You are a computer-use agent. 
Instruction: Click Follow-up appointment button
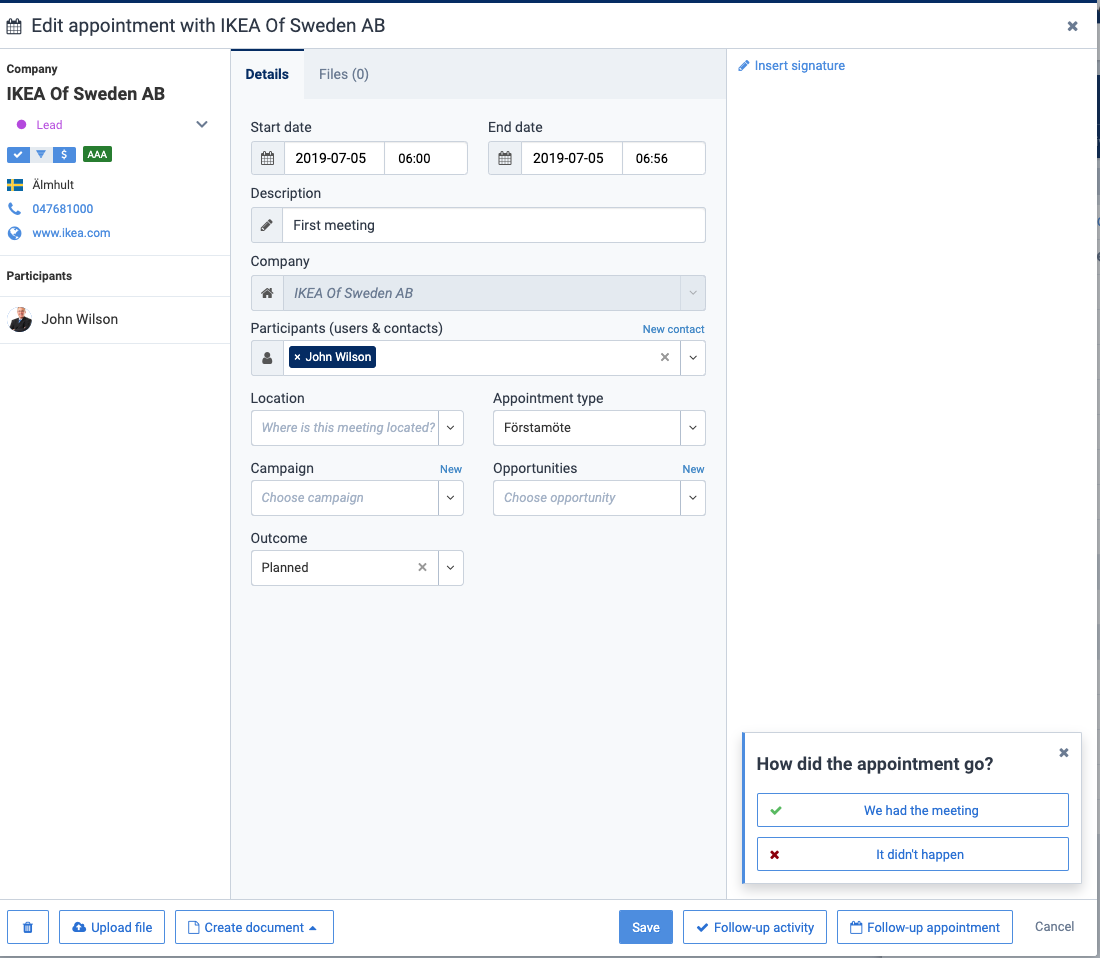point(925,927)
